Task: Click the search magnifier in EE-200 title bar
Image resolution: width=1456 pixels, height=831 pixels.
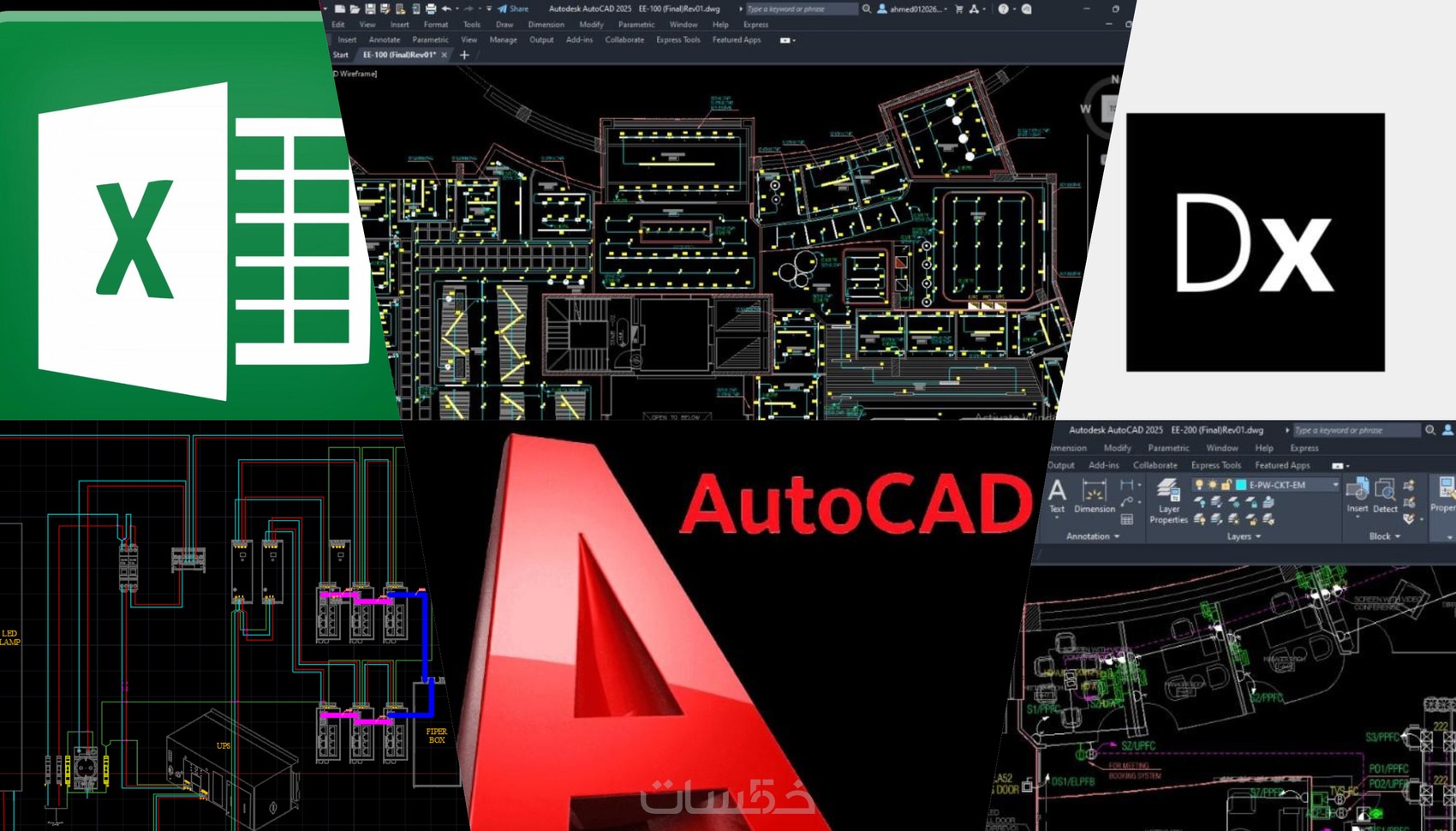Action: point(1429,430)
